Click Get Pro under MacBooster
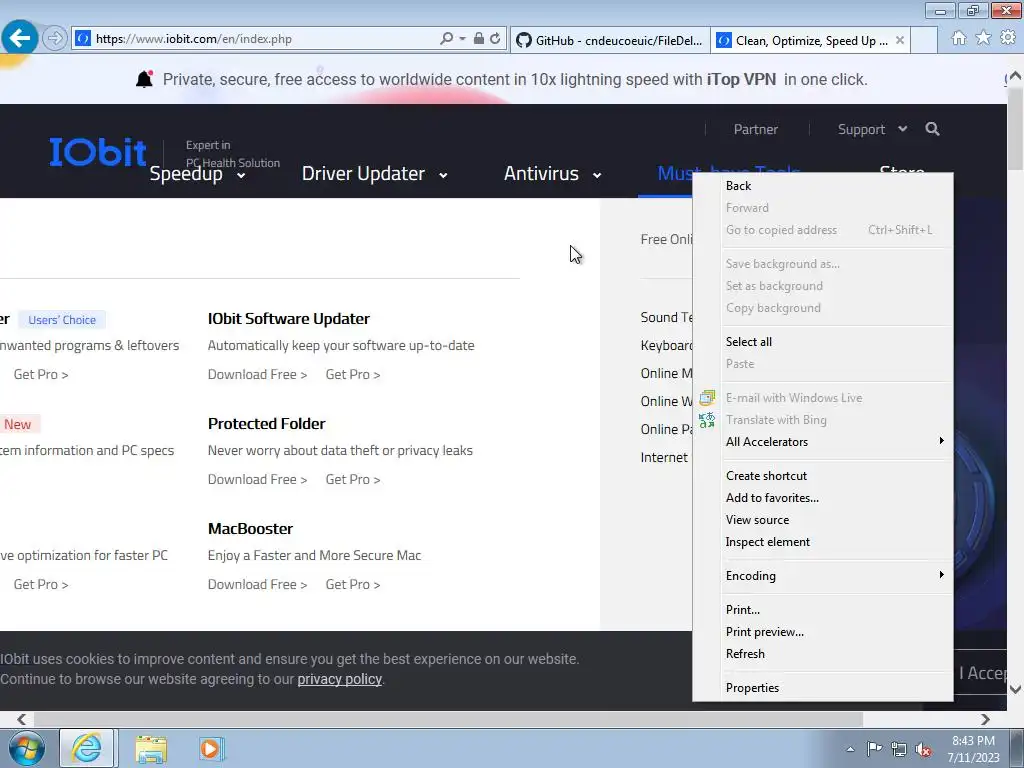Image resolution: width=1024 pixels, height=768 pixels. click(x=353, y=584)
